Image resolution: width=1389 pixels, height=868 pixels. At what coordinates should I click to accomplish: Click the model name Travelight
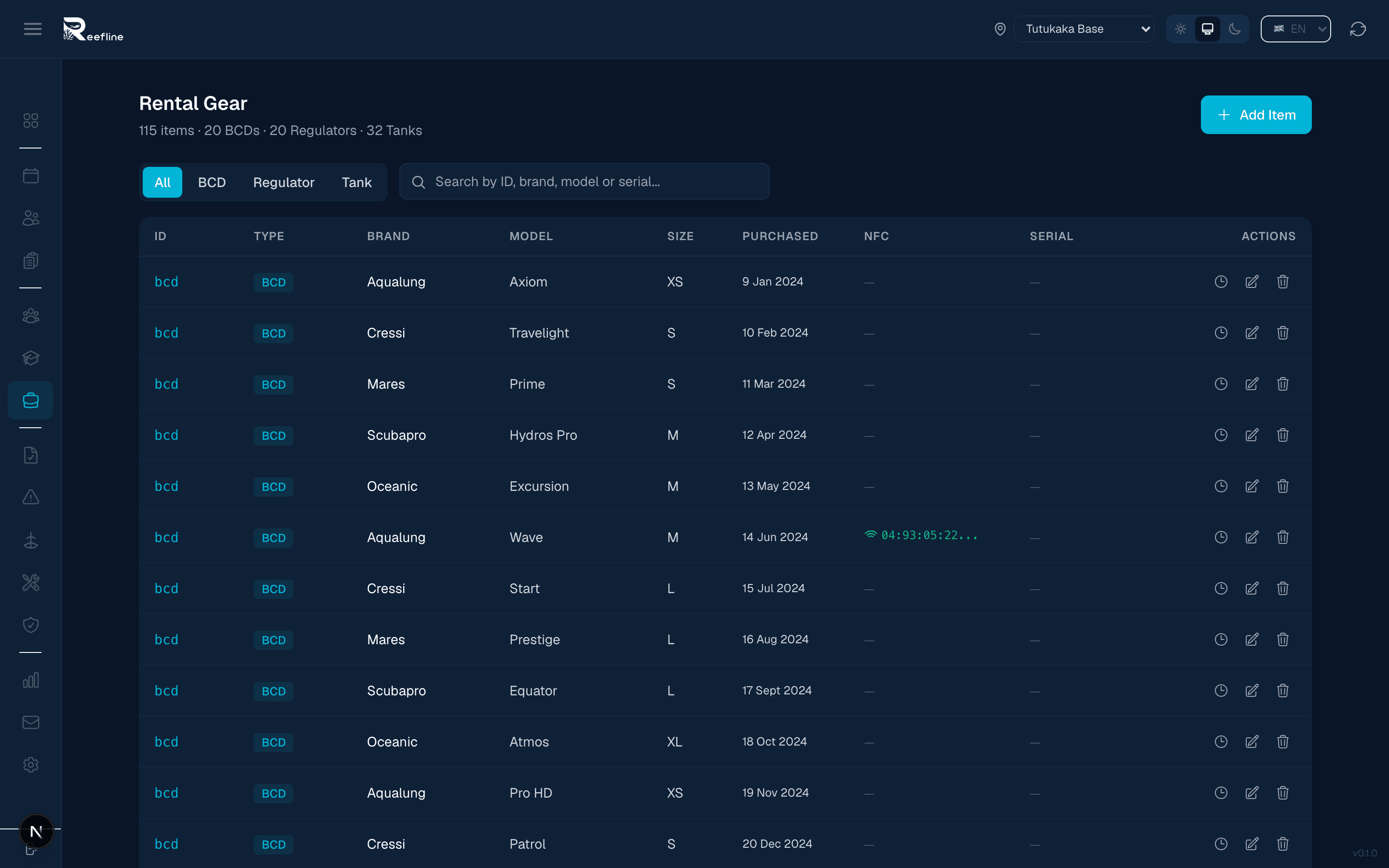[539, 332]
